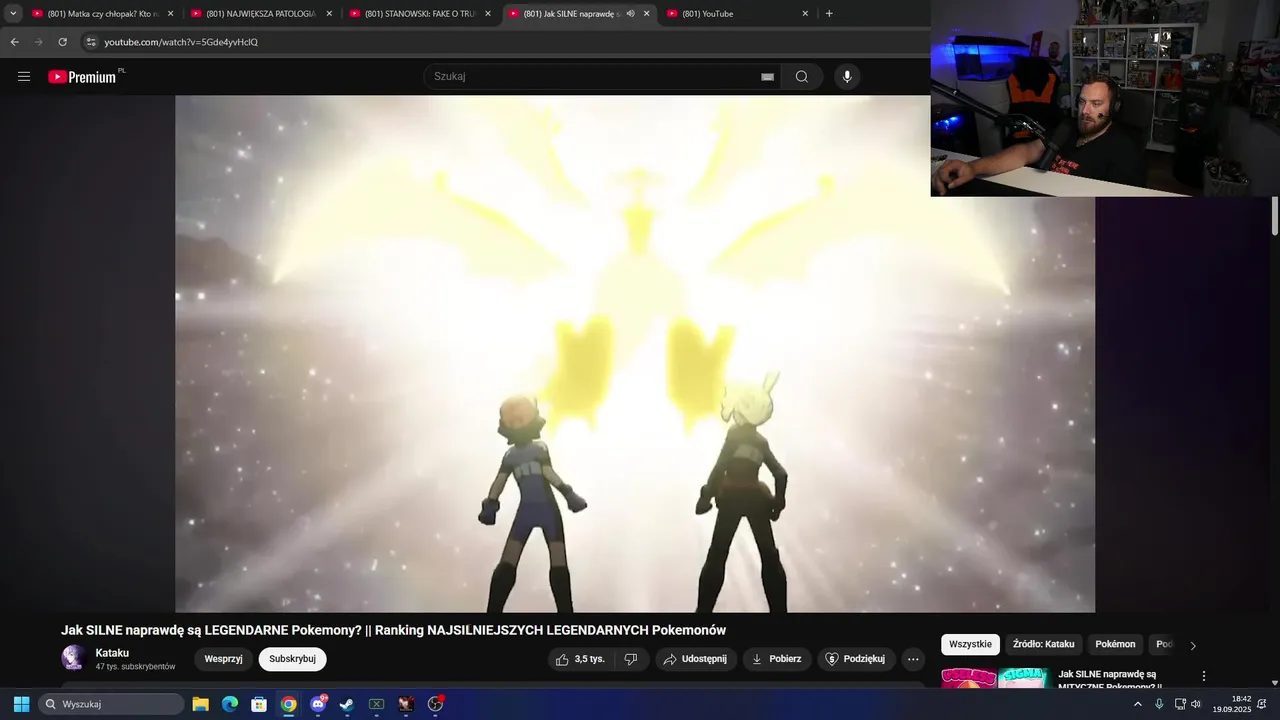
Task: Click Windows taskbar search box Wyszukaj
Action: coord(111,704)
